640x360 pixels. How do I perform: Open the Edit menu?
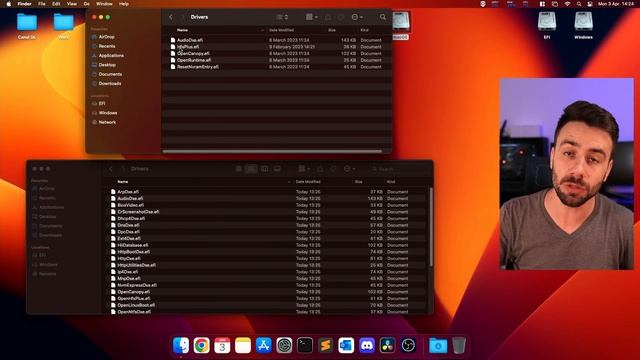coord(56,4)
